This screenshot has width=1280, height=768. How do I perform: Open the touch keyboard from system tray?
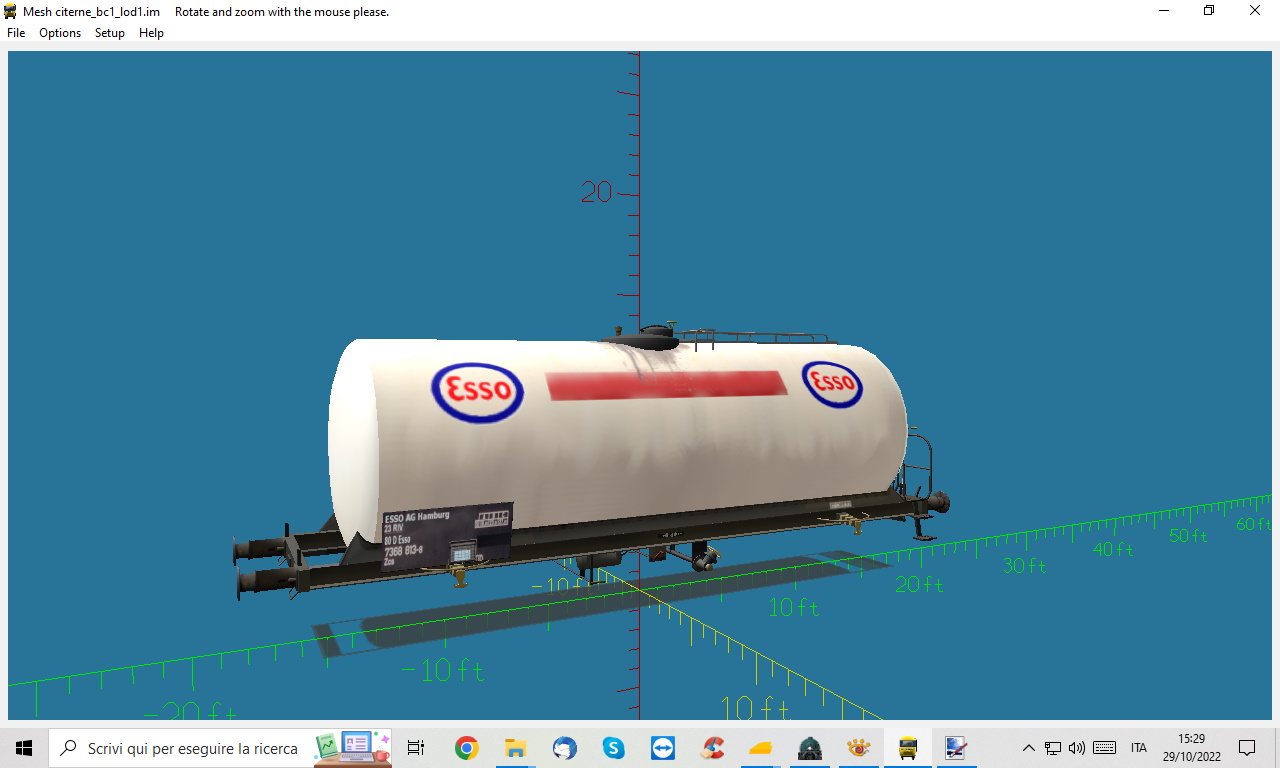1105,748
